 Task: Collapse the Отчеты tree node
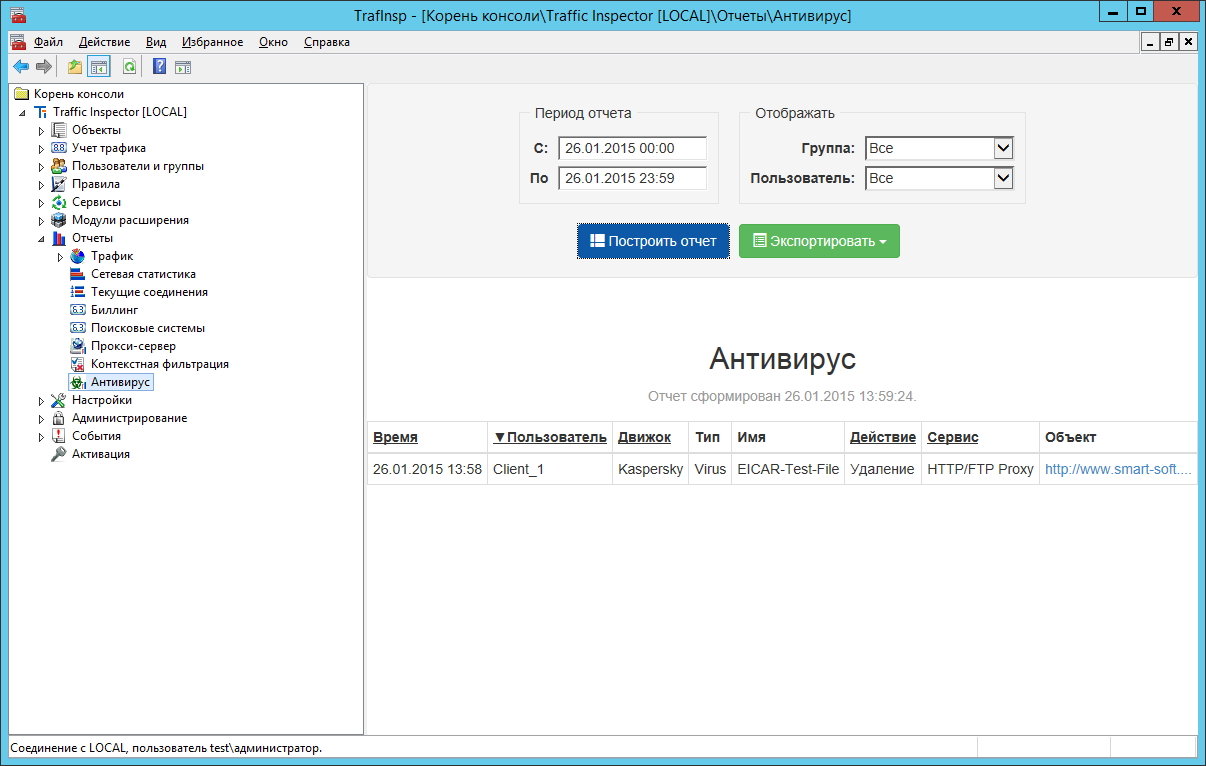click(42, 238)
